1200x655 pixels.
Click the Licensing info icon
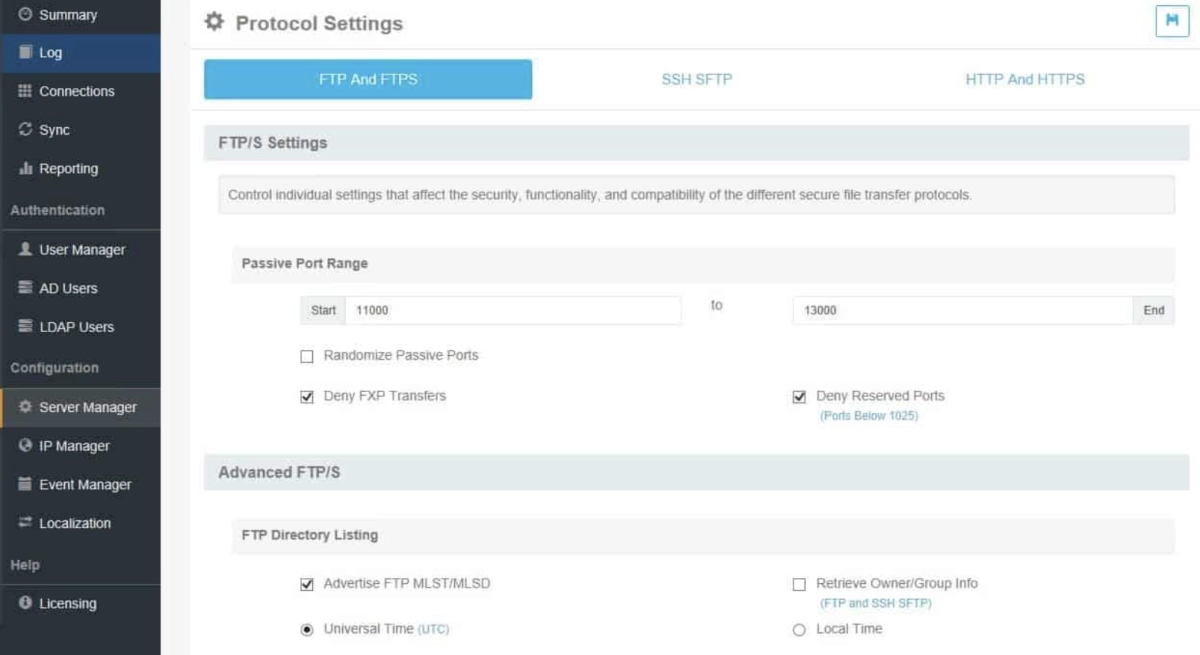pyautogui.click(x=26, y=604)
